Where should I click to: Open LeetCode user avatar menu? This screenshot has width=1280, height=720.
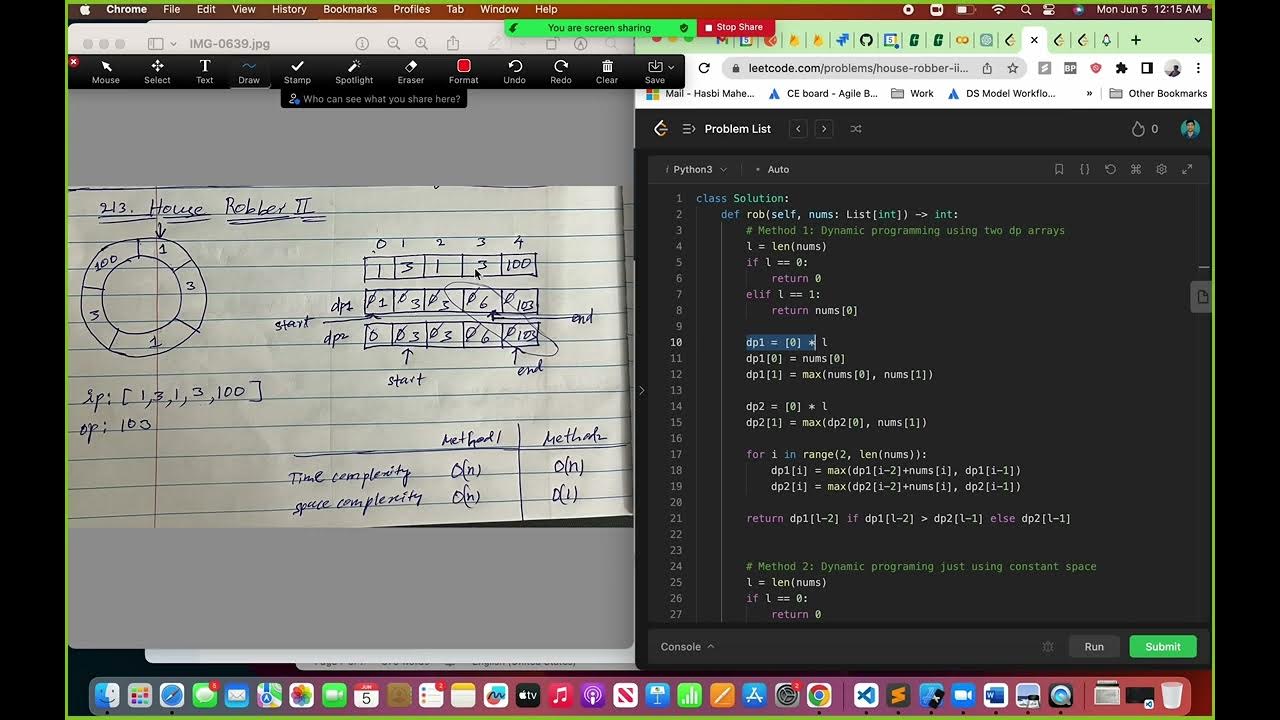[1190, 128]
